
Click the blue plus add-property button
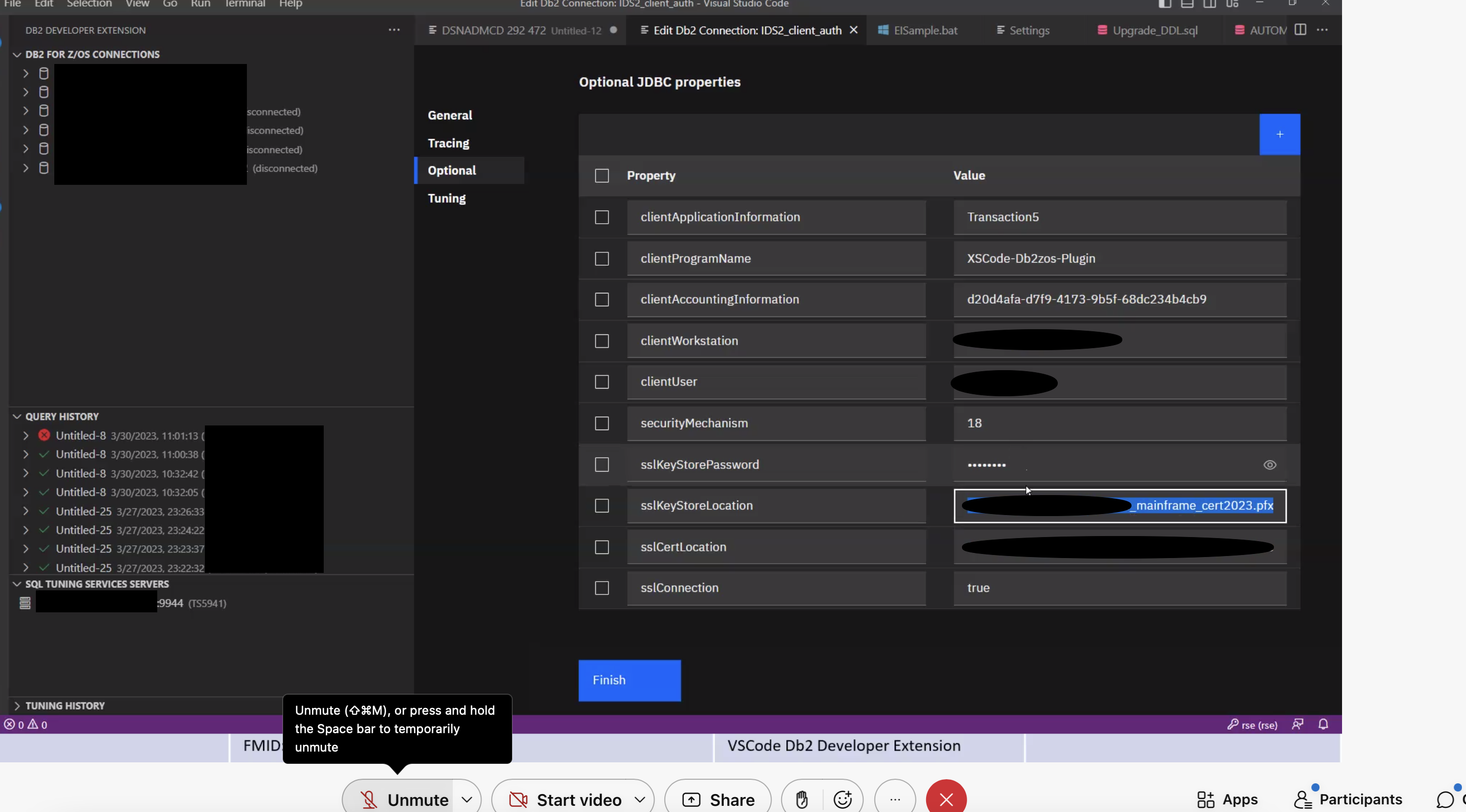click(1279, 134)
